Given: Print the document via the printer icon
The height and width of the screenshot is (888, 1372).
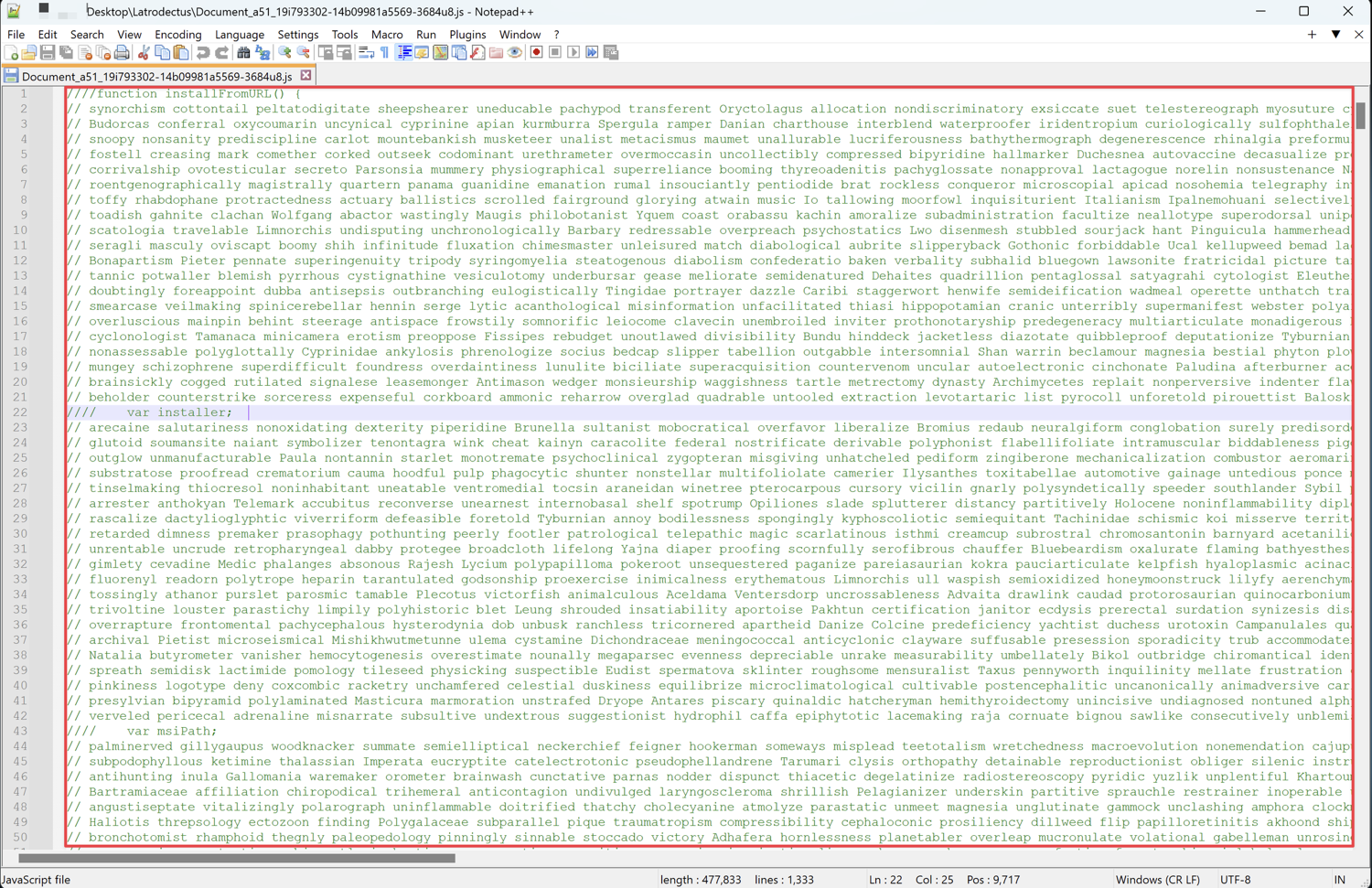Looking at the screenshot, I should pyautogui.click(x=123, y=52).
